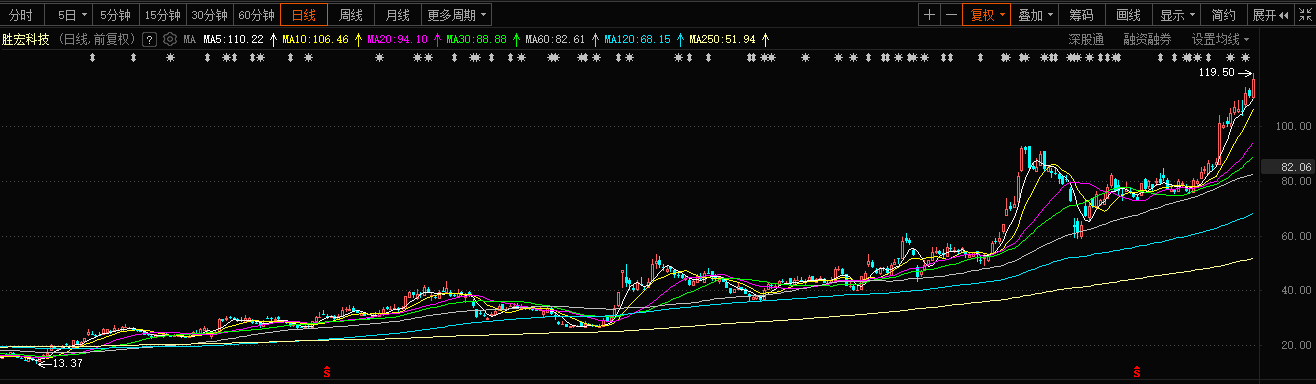Toggle the 简约 simple view mode

[x=1223, y=15]
